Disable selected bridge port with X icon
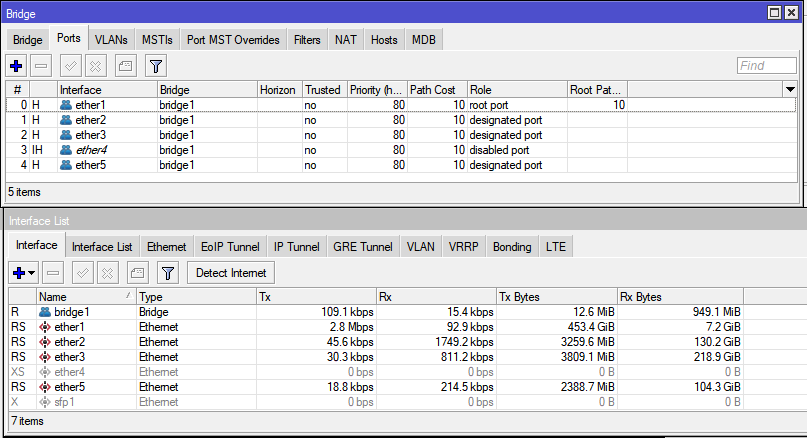 pos(96,66)
